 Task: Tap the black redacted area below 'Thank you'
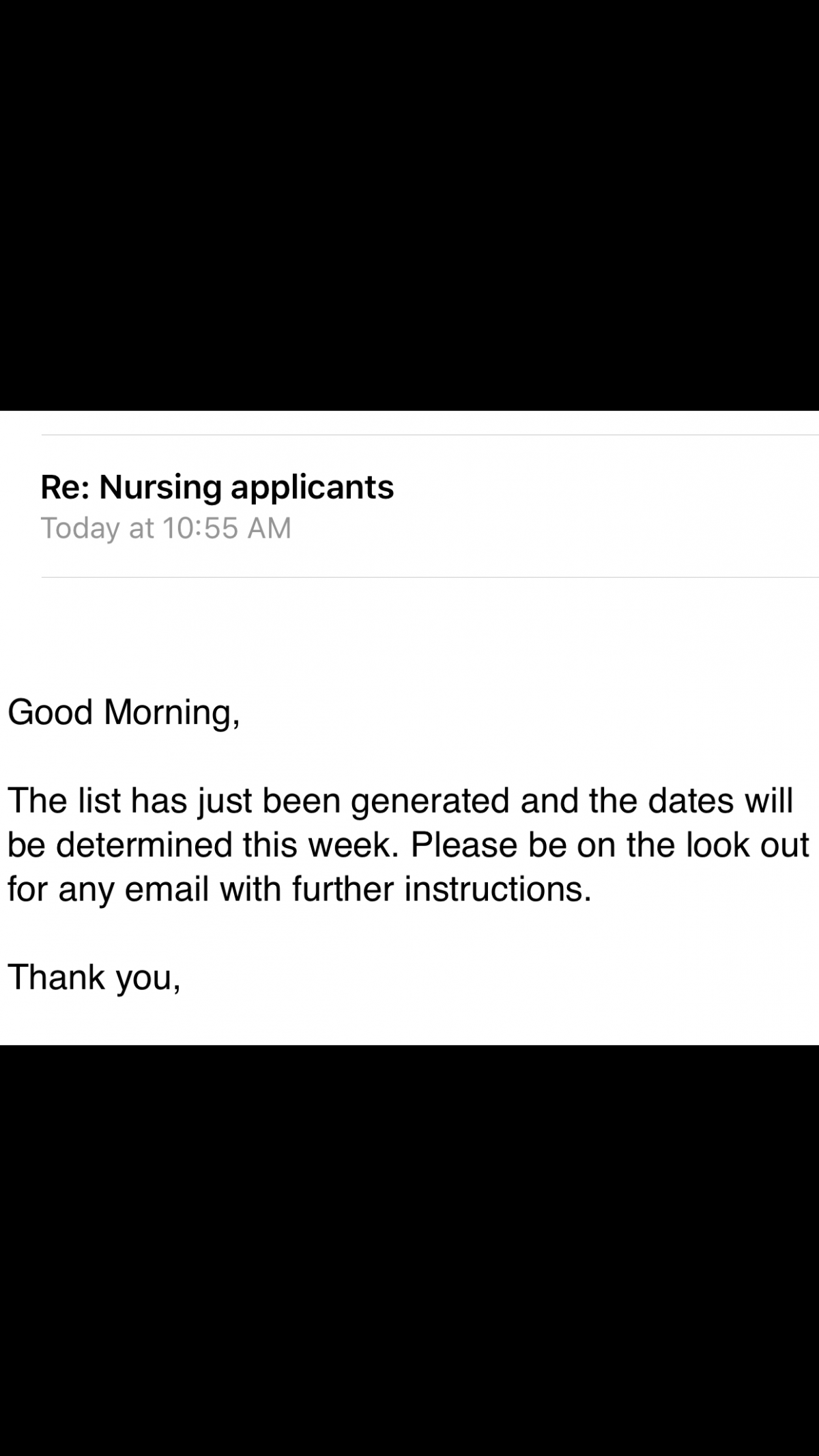click(x=409, y=1250)
